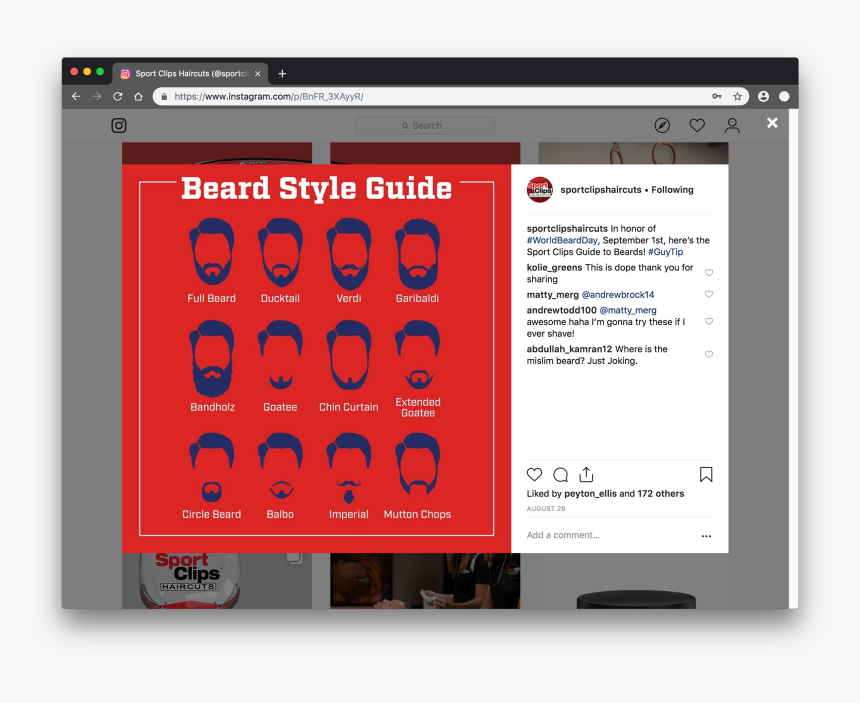Image resolution: width=860 pixels, height=703 pixels.
Task: Open the profile person icon in header
Action: tap(732, 126)
